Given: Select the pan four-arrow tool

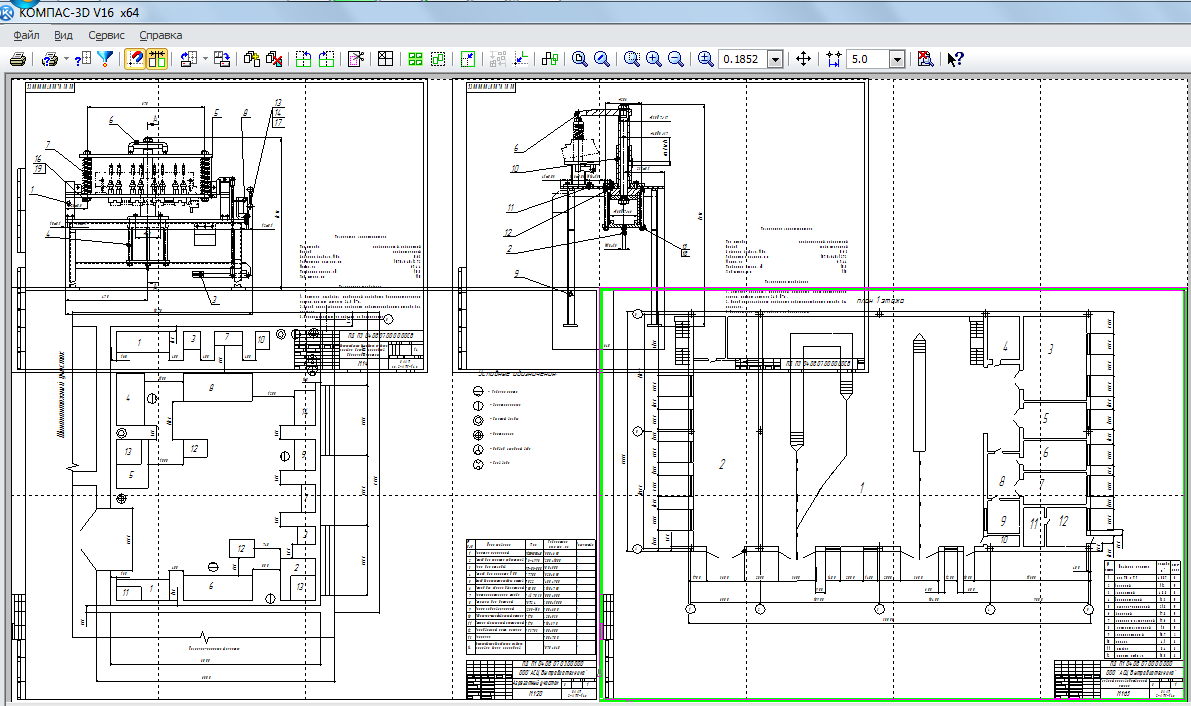Looking at the screenshot, I should pyautogui.click(x=803, y=59).
